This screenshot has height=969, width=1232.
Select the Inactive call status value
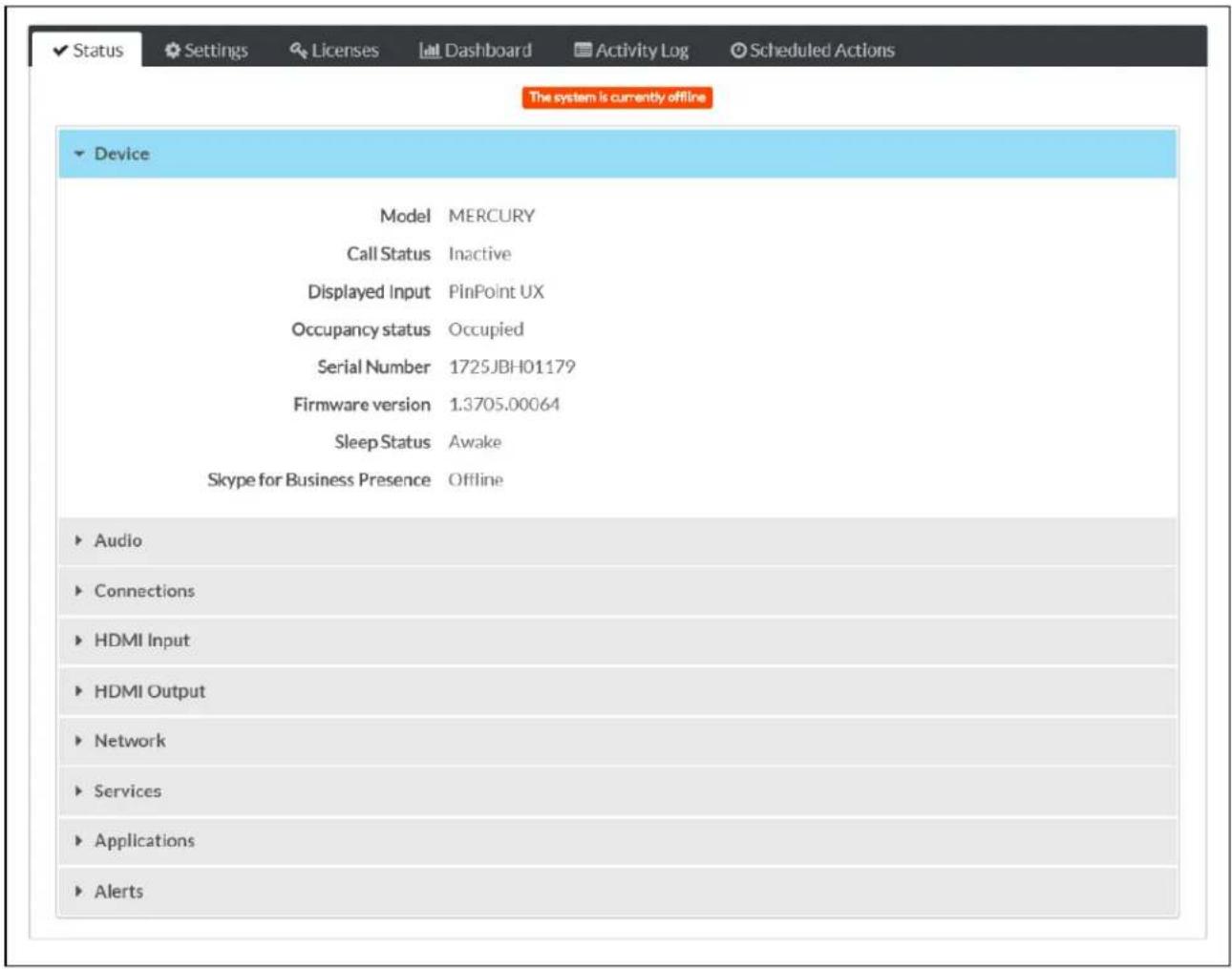point(479,254)
